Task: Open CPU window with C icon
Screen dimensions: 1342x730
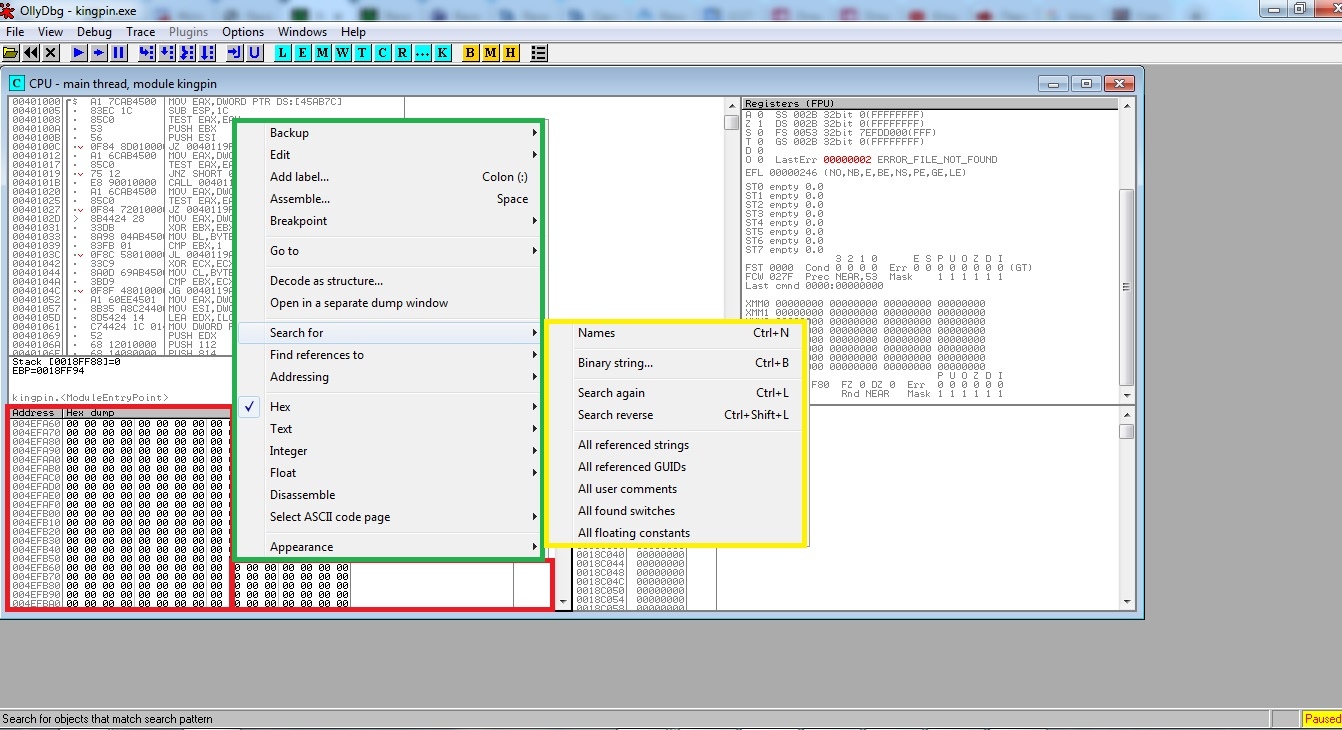Action: click(x=382, y=52)
